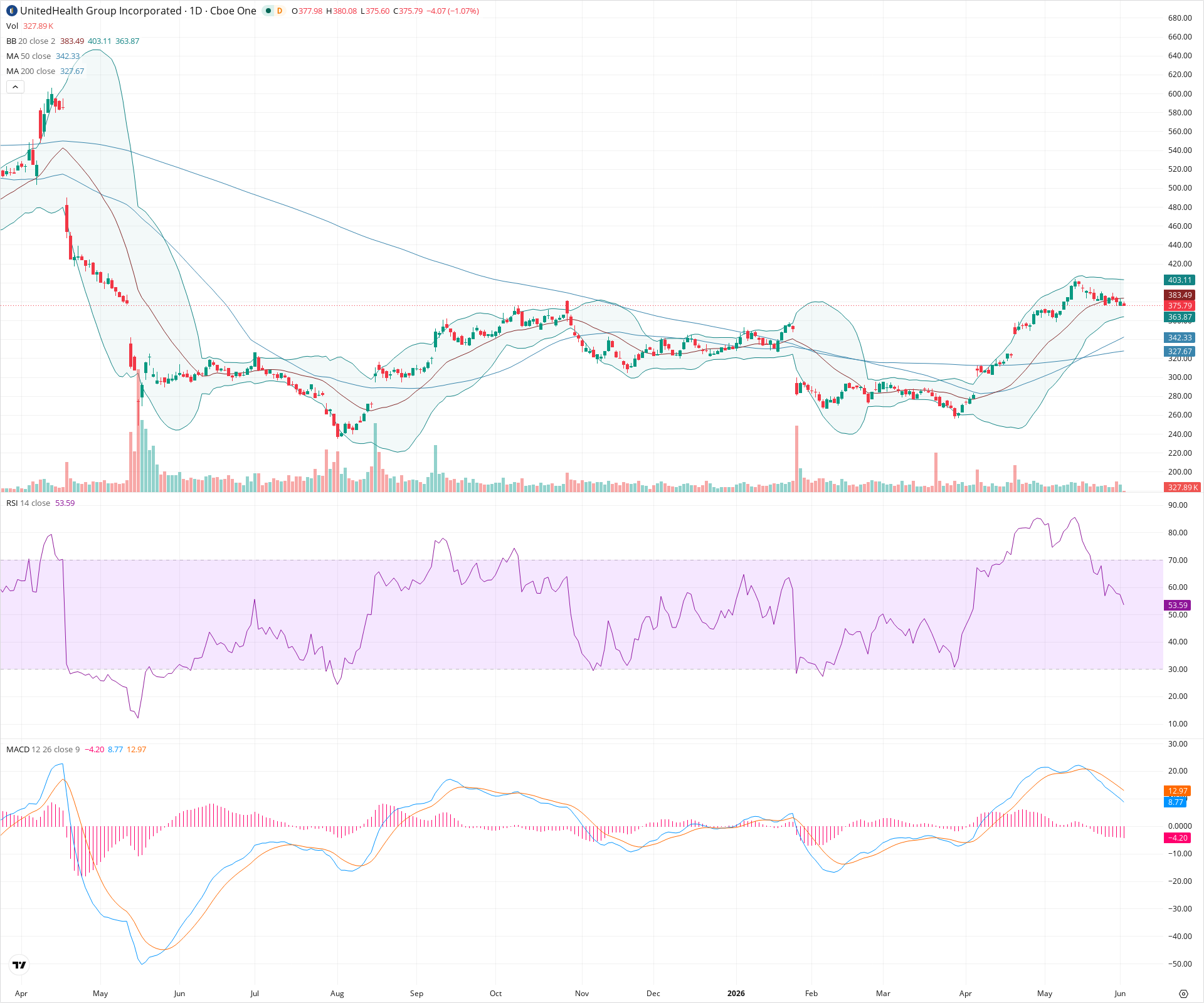Click the MA 200 legend value 327.67
Viewport: 1204px width, 1003px height.
(72, 71)
